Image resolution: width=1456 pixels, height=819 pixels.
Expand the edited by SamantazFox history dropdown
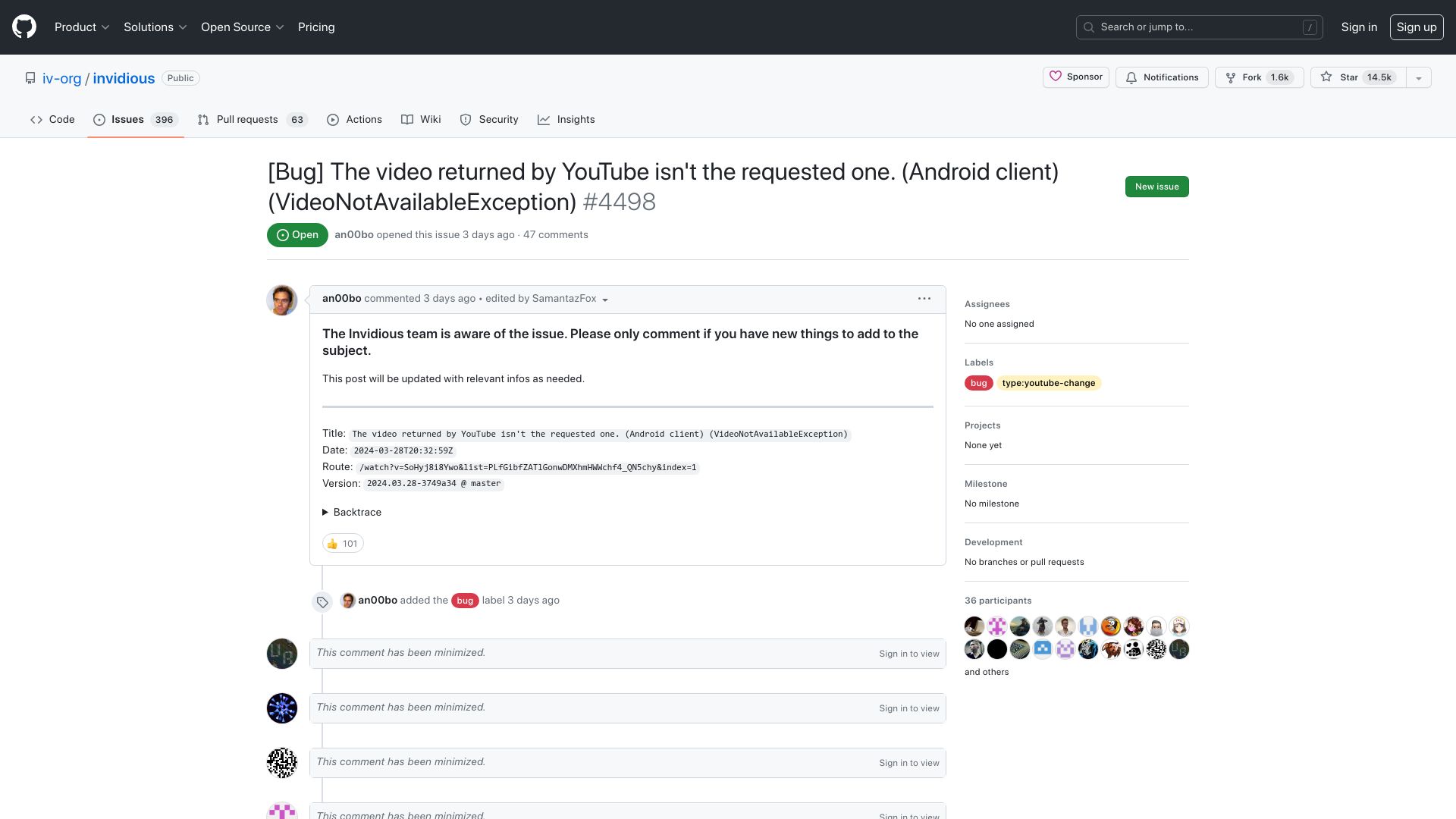[547, 299]
